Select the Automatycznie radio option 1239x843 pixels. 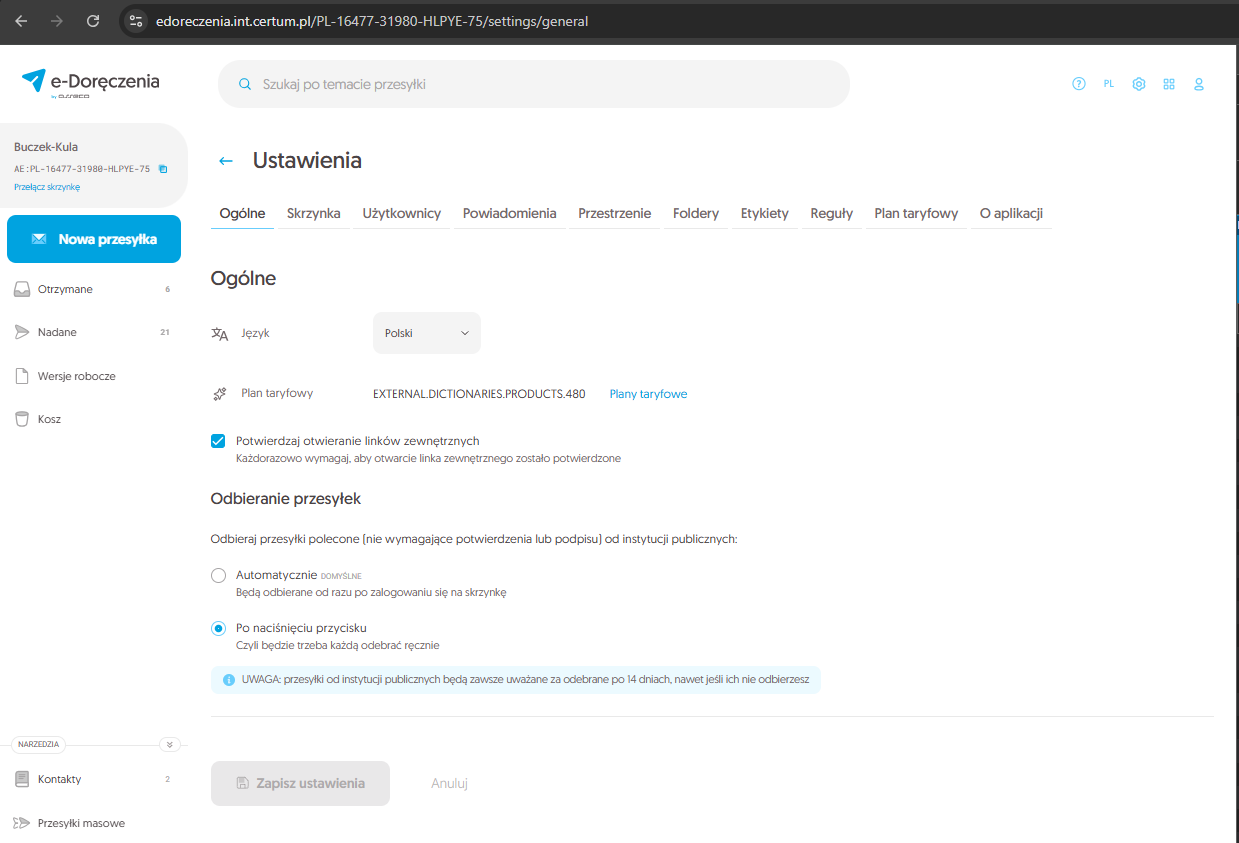(218, 575)
